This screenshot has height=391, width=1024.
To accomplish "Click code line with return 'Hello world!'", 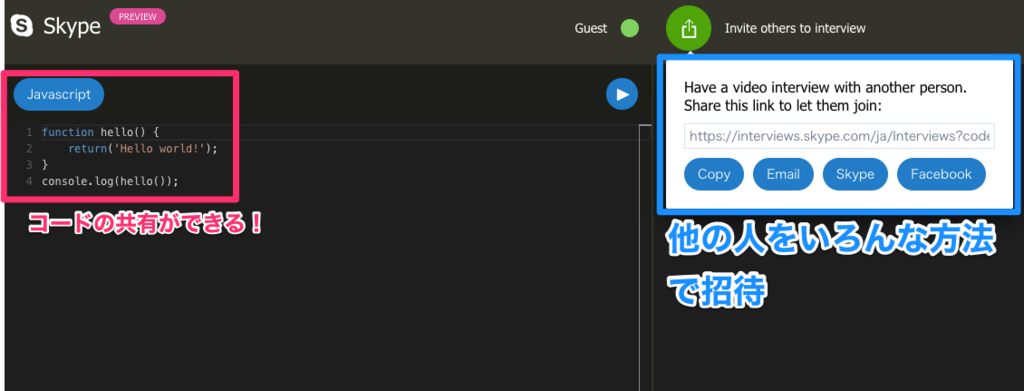I will point(142,149).
